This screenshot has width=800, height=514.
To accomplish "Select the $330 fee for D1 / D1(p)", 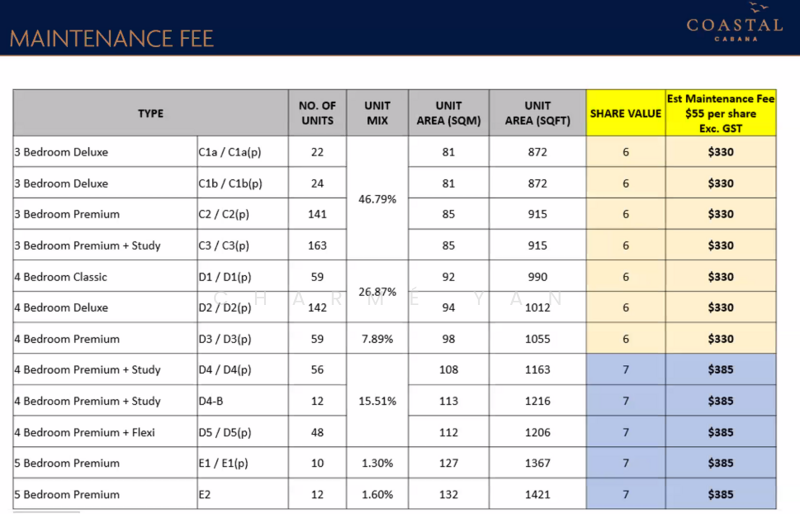I will [x=720, y=276].
